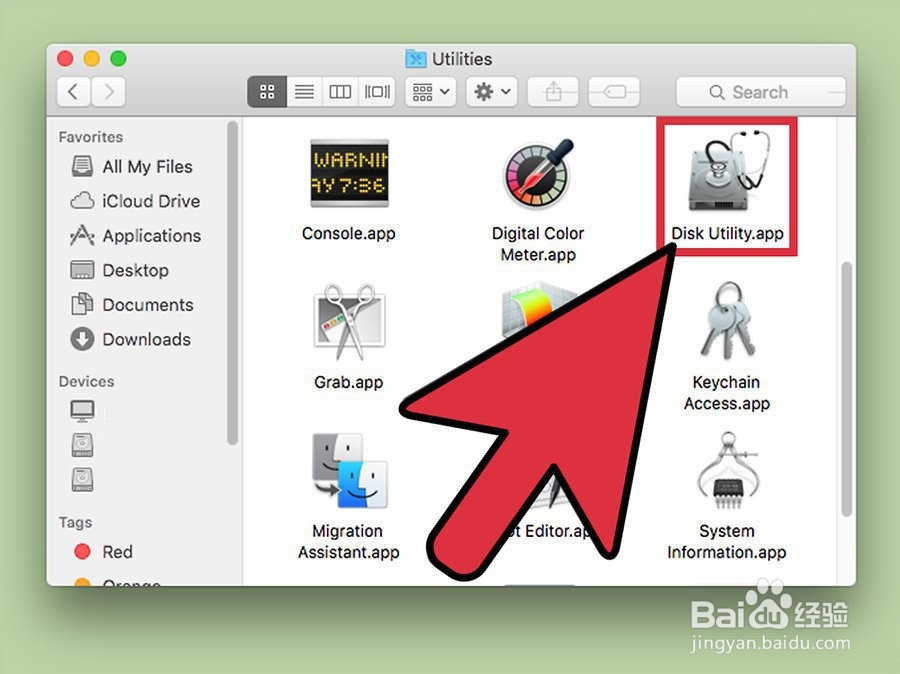The width and height of the screenshot is (900, 674).
Task: Click the Keychain Access.app file name
Action: [x=727, y=393]
